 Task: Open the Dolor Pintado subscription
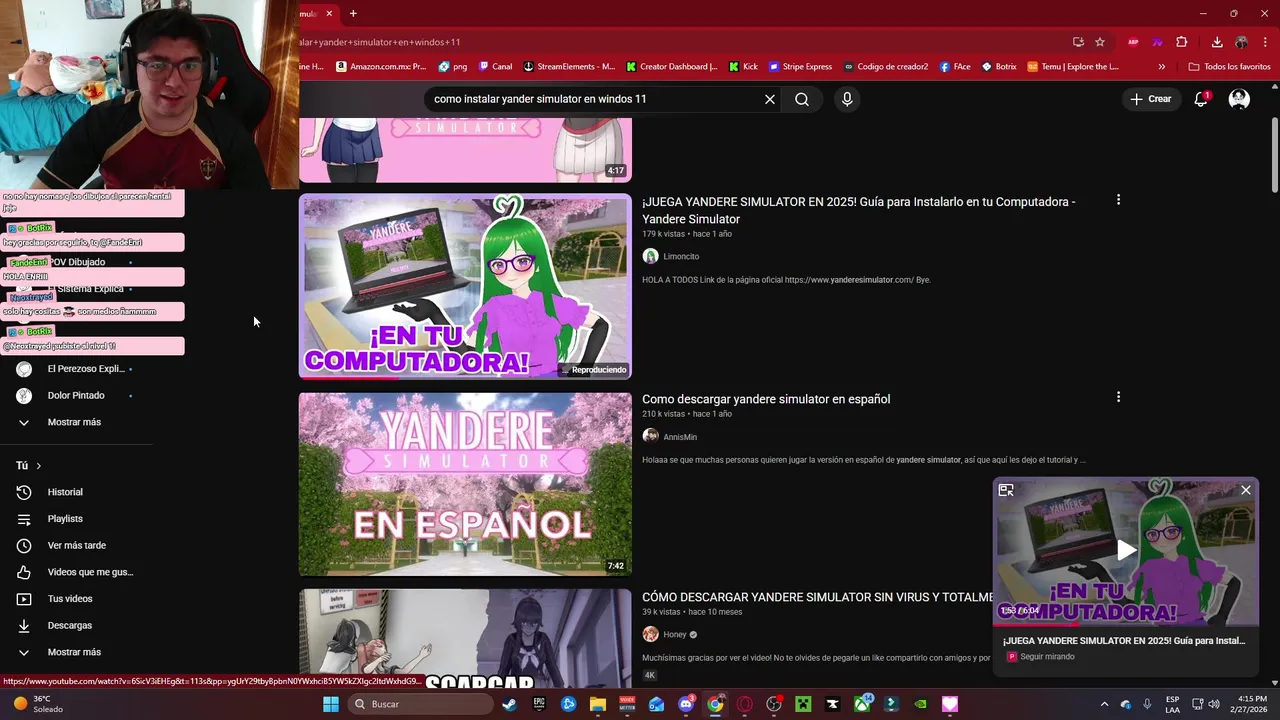click(x=76, y=395)
